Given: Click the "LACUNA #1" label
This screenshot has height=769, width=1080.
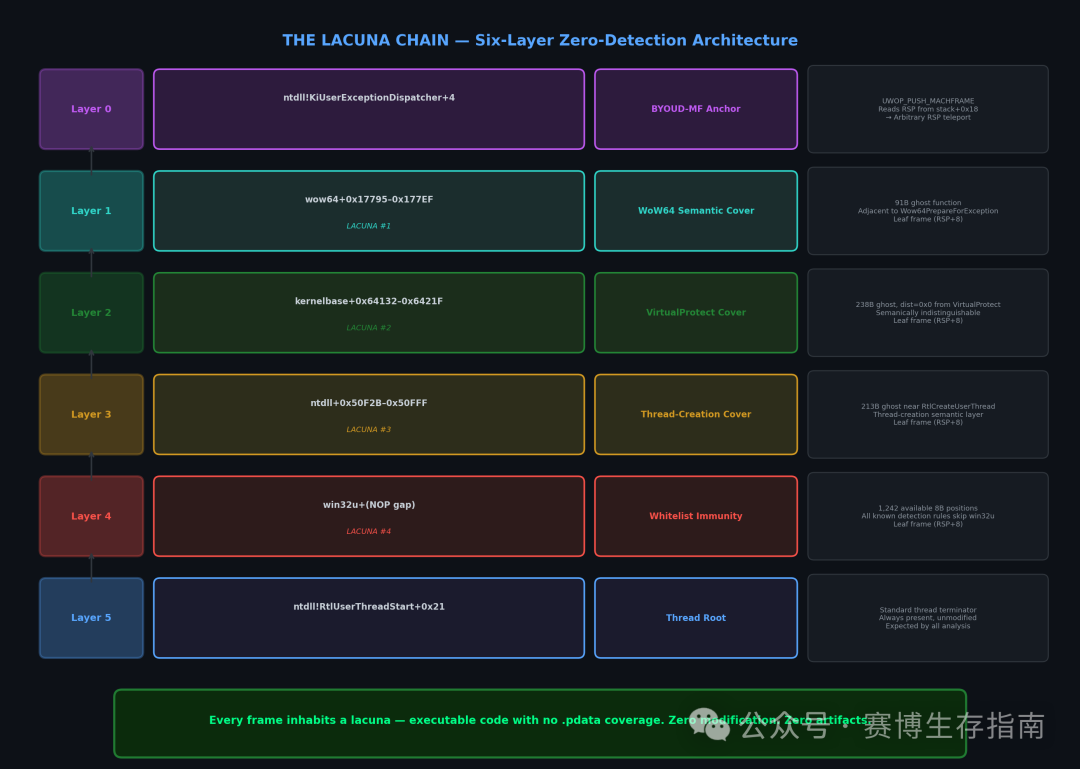Looking at the screenshot, I should pyautogui.click(x=368, y=226).
